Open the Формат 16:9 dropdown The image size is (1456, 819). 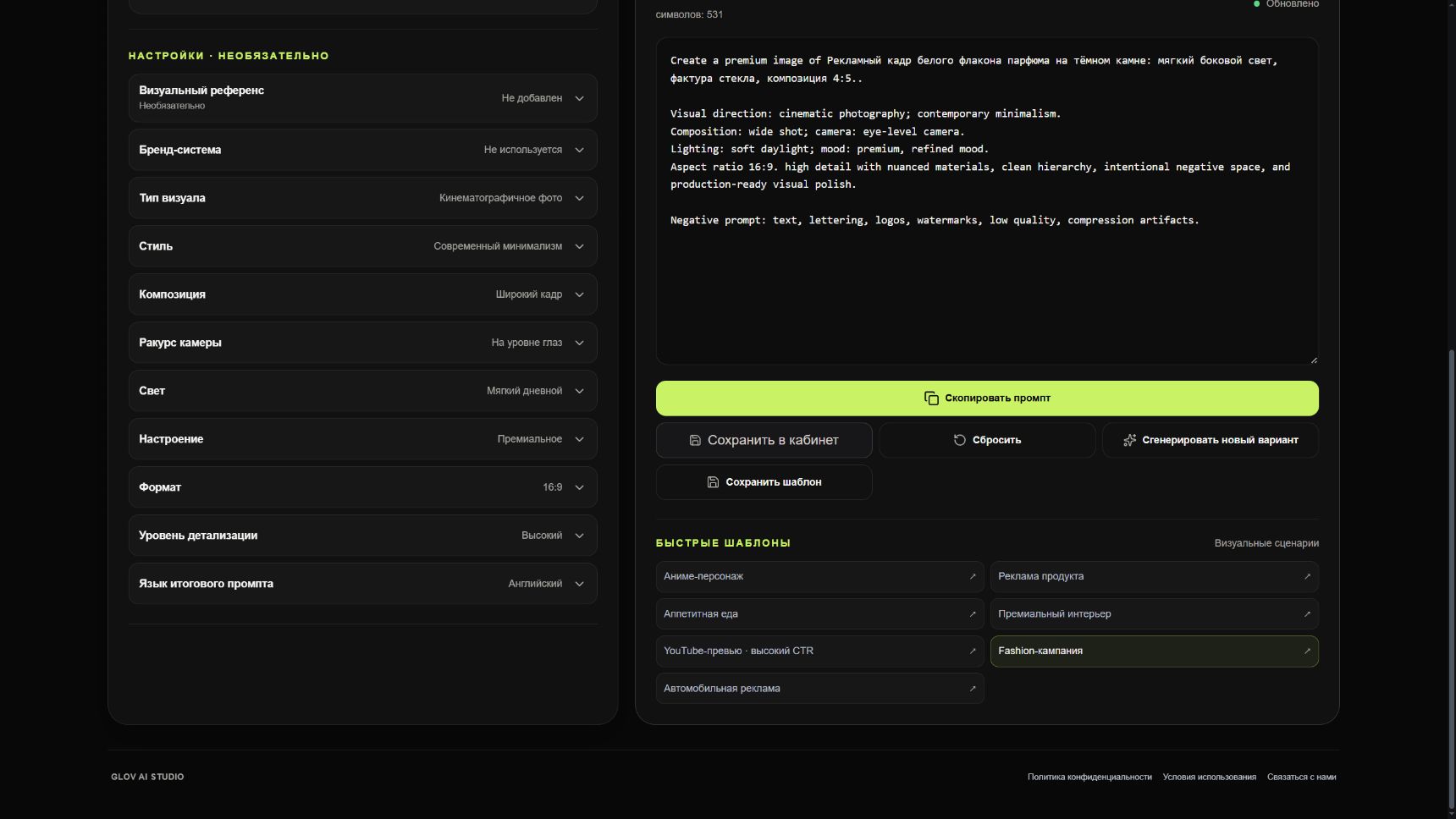point(362,487)
